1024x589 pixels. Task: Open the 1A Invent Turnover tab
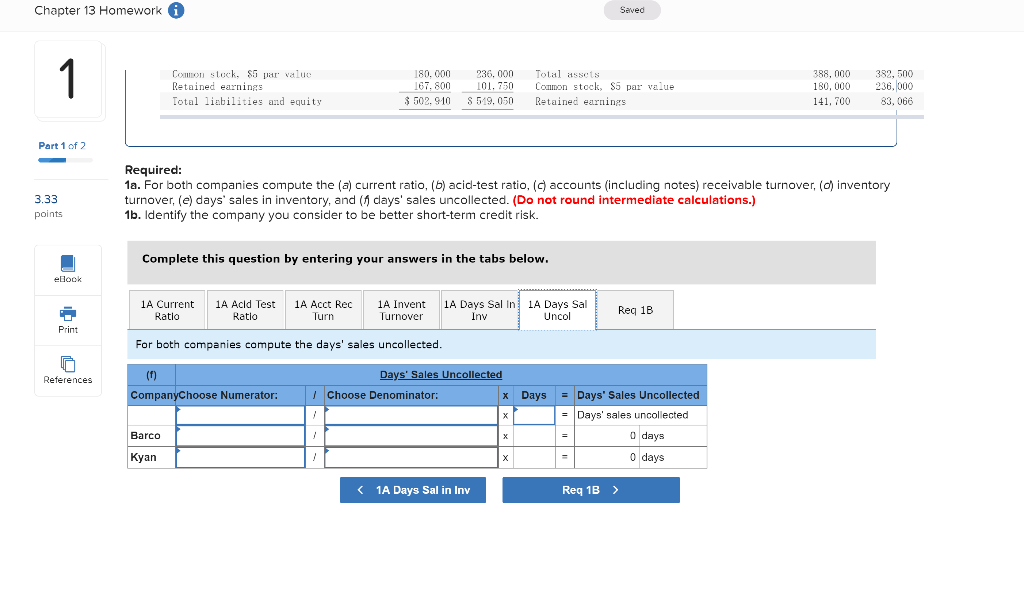coord(401,310)
